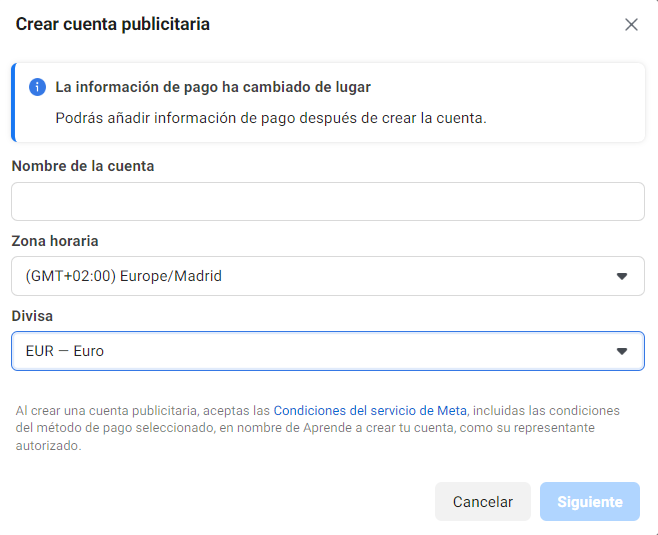Focus the Nombre de la cuenta text field
This screenshot has height=535, width=658.
click(x=328, y=201)
